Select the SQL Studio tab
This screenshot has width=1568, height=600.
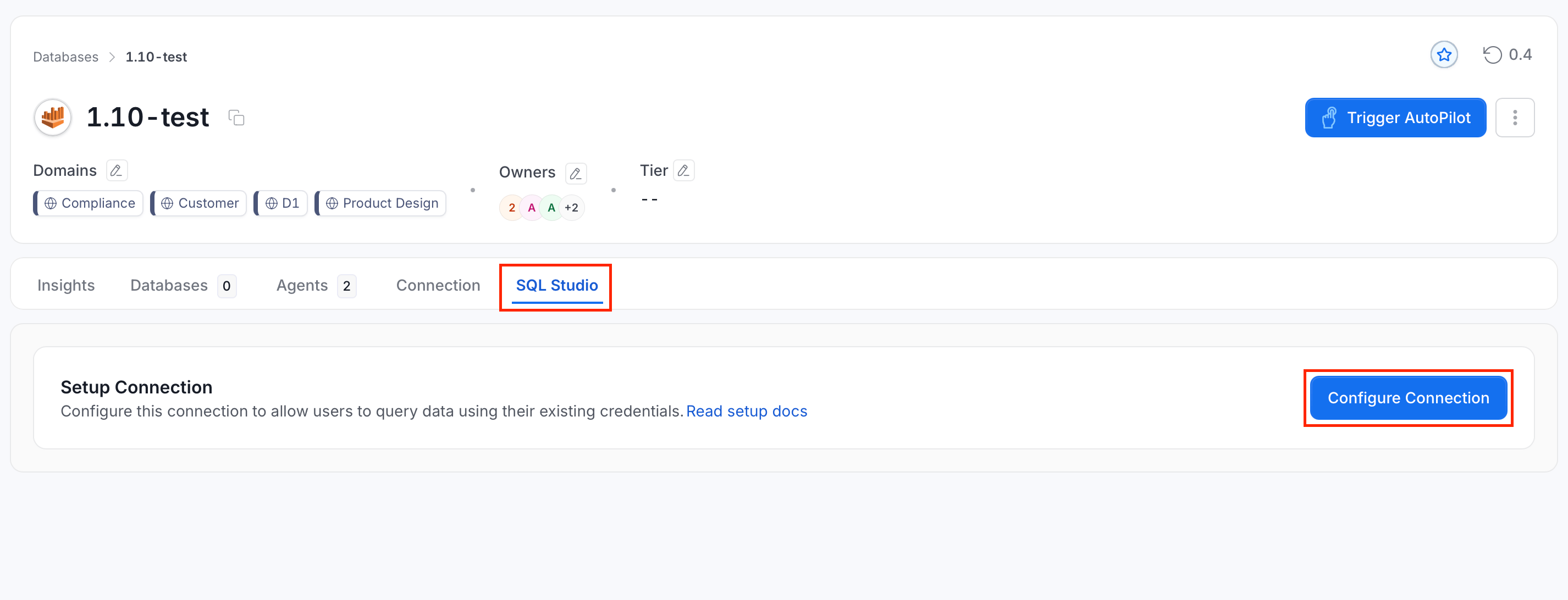click(556, 285)
